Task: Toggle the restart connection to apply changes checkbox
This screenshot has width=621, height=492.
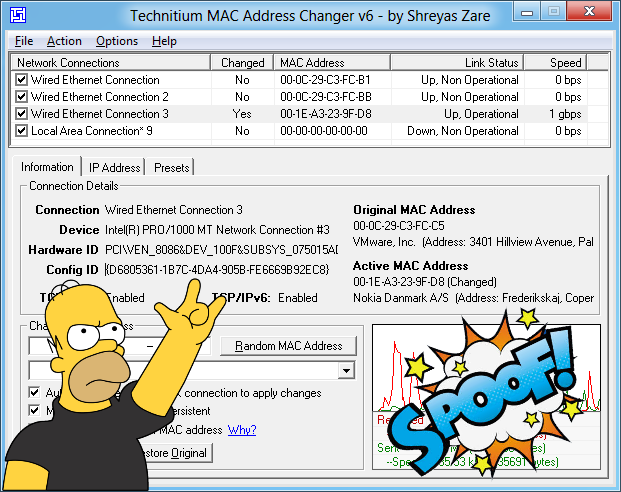Action: 35,393
